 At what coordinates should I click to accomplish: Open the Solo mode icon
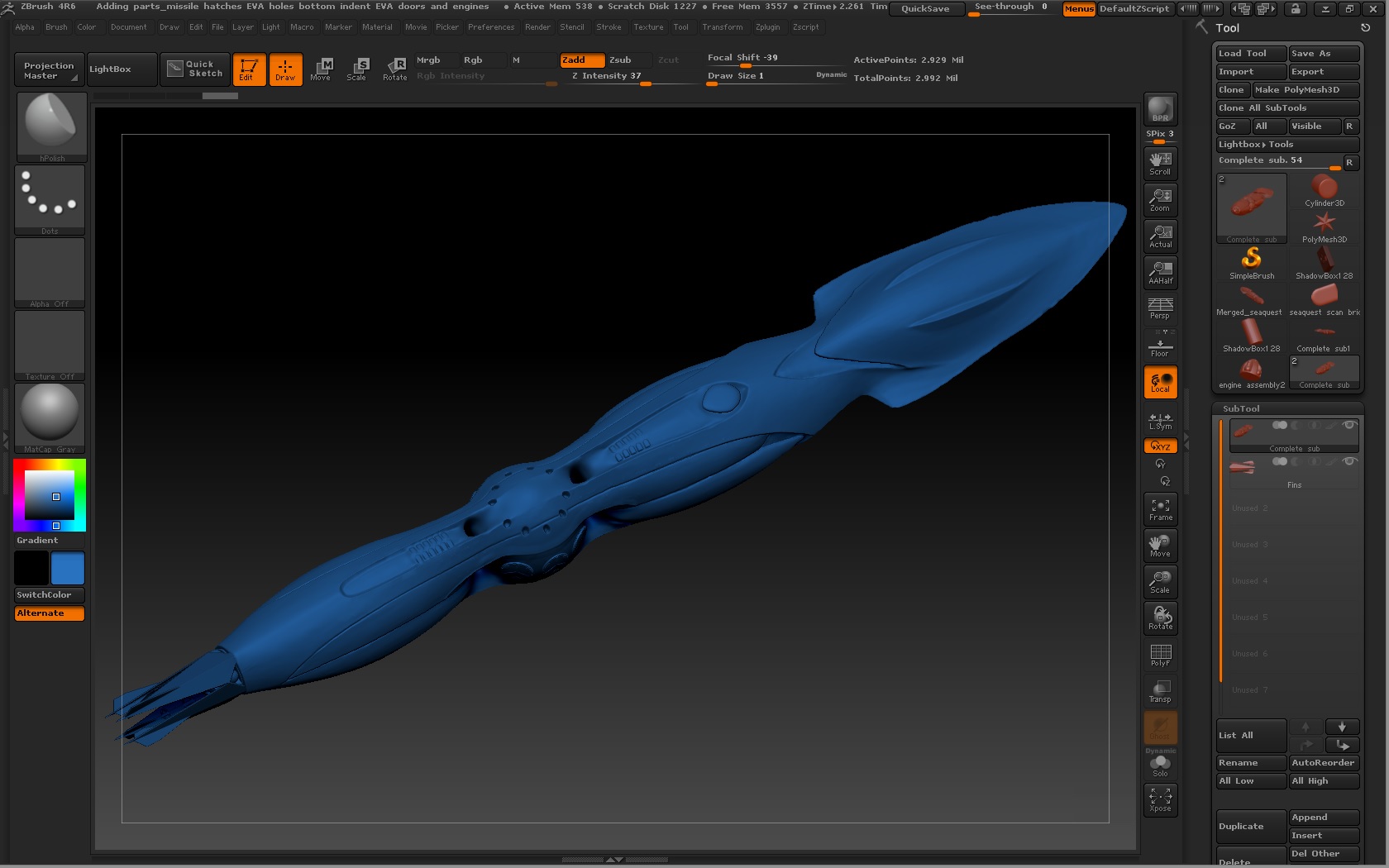[1160, 765]
